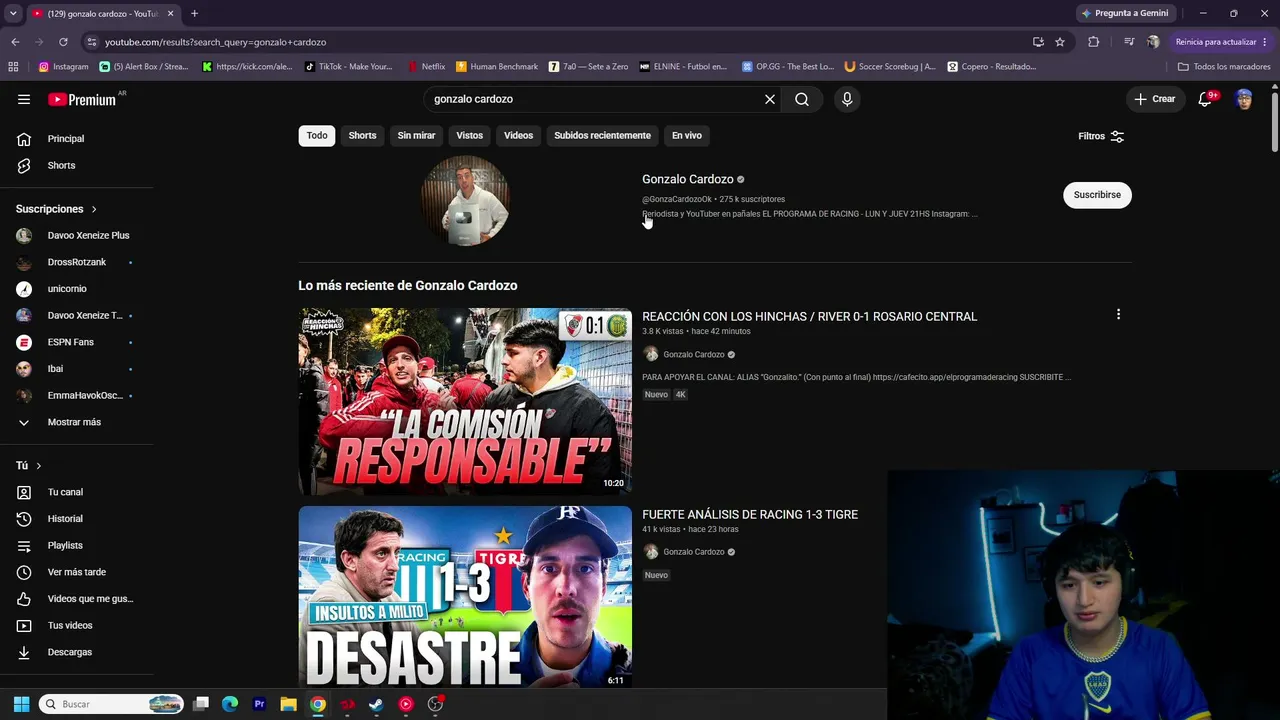The image size is (1280, 720).
Task: Click Pregunta a Gemini button
Action: pyautogui.click(x=1125, y=13)
